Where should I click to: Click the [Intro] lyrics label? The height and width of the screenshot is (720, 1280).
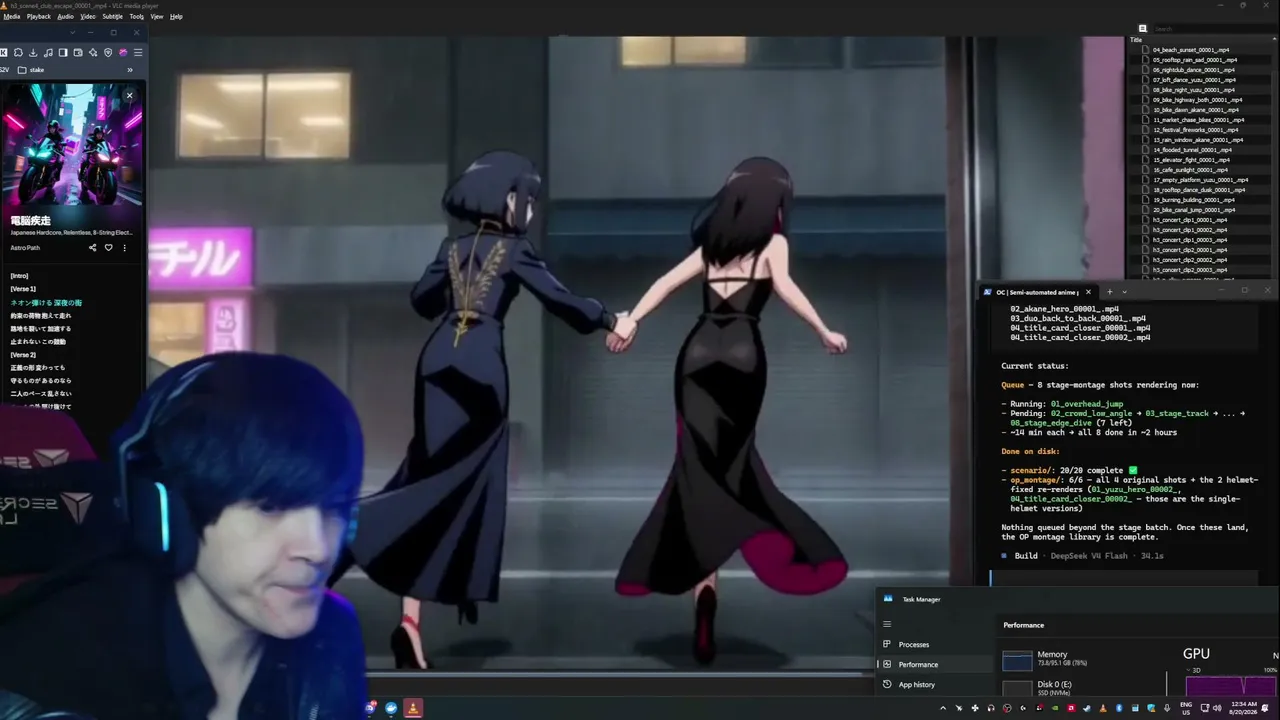click(x=19, y=276)
